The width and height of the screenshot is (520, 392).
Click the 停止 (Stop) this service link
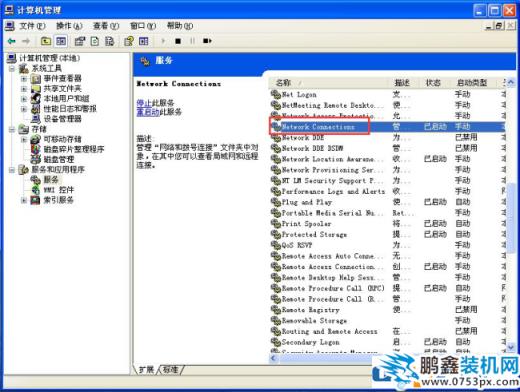[144, 103]
